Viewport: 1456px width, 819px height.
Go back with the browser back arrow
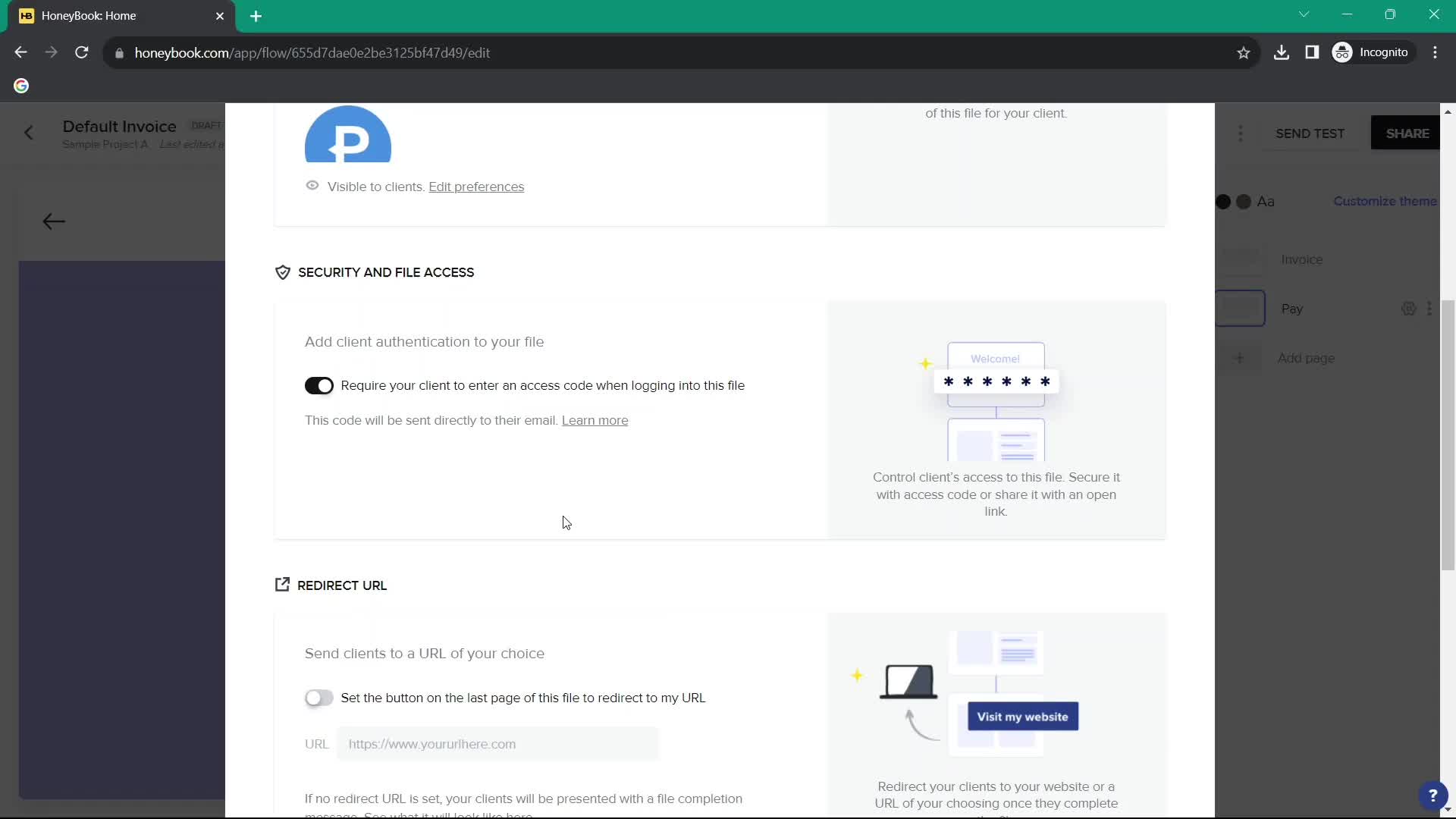point(20,52)
